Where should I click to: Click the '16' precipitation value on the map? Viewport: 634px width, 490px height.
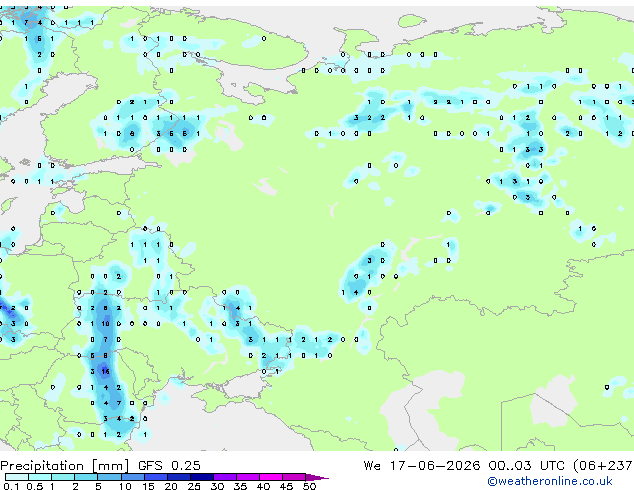coord(106,372)
